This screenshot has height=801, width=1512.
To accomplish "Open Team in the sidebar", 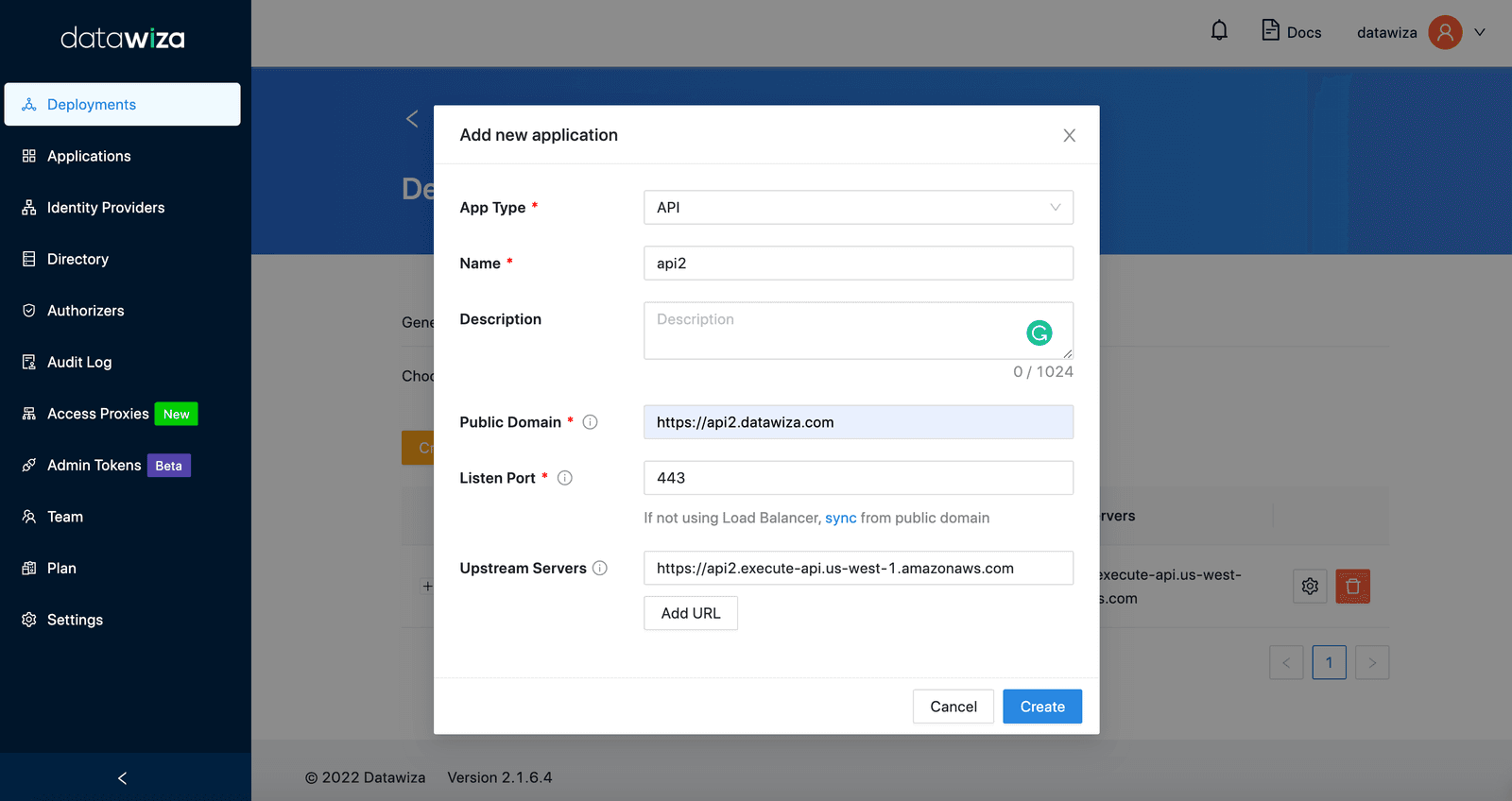I will coord(122,517).
